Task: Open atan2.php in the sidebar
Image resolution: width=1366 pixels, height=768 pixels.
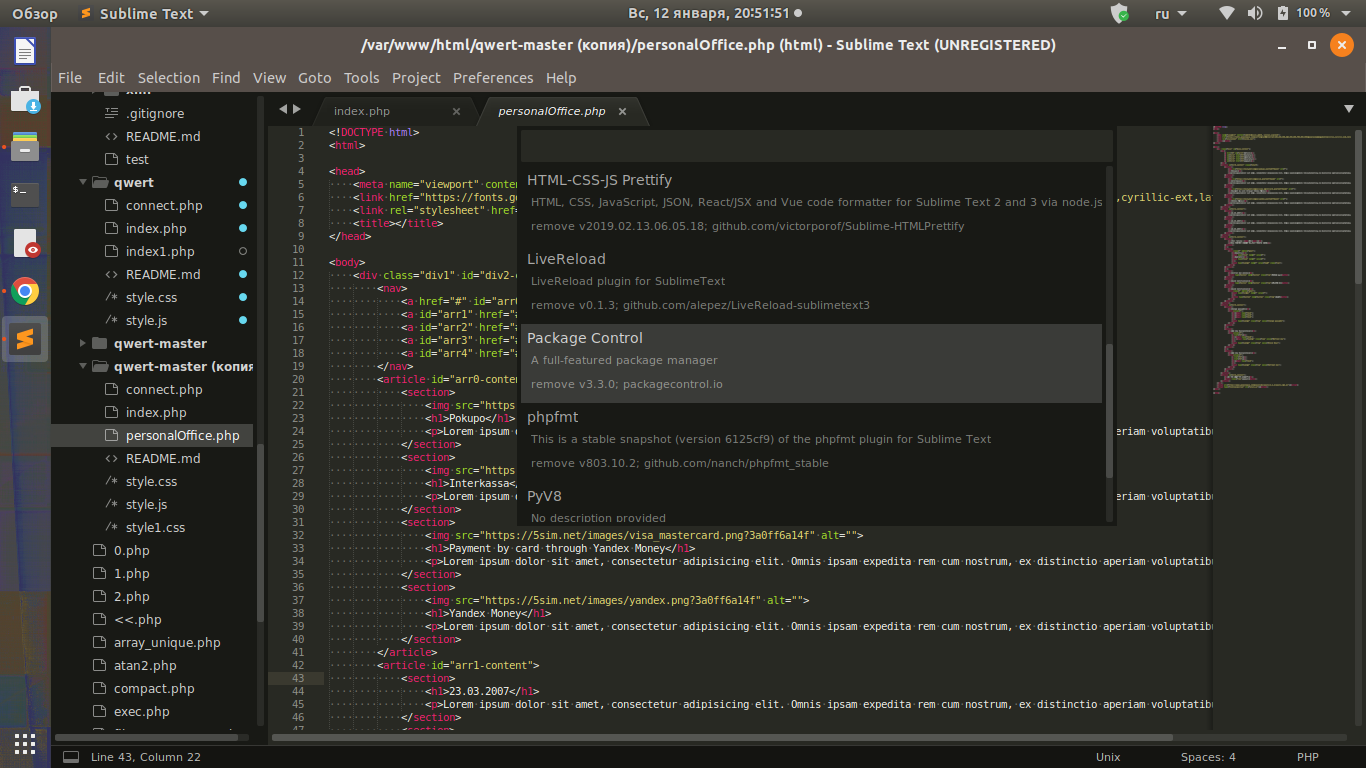Action: 145,666
